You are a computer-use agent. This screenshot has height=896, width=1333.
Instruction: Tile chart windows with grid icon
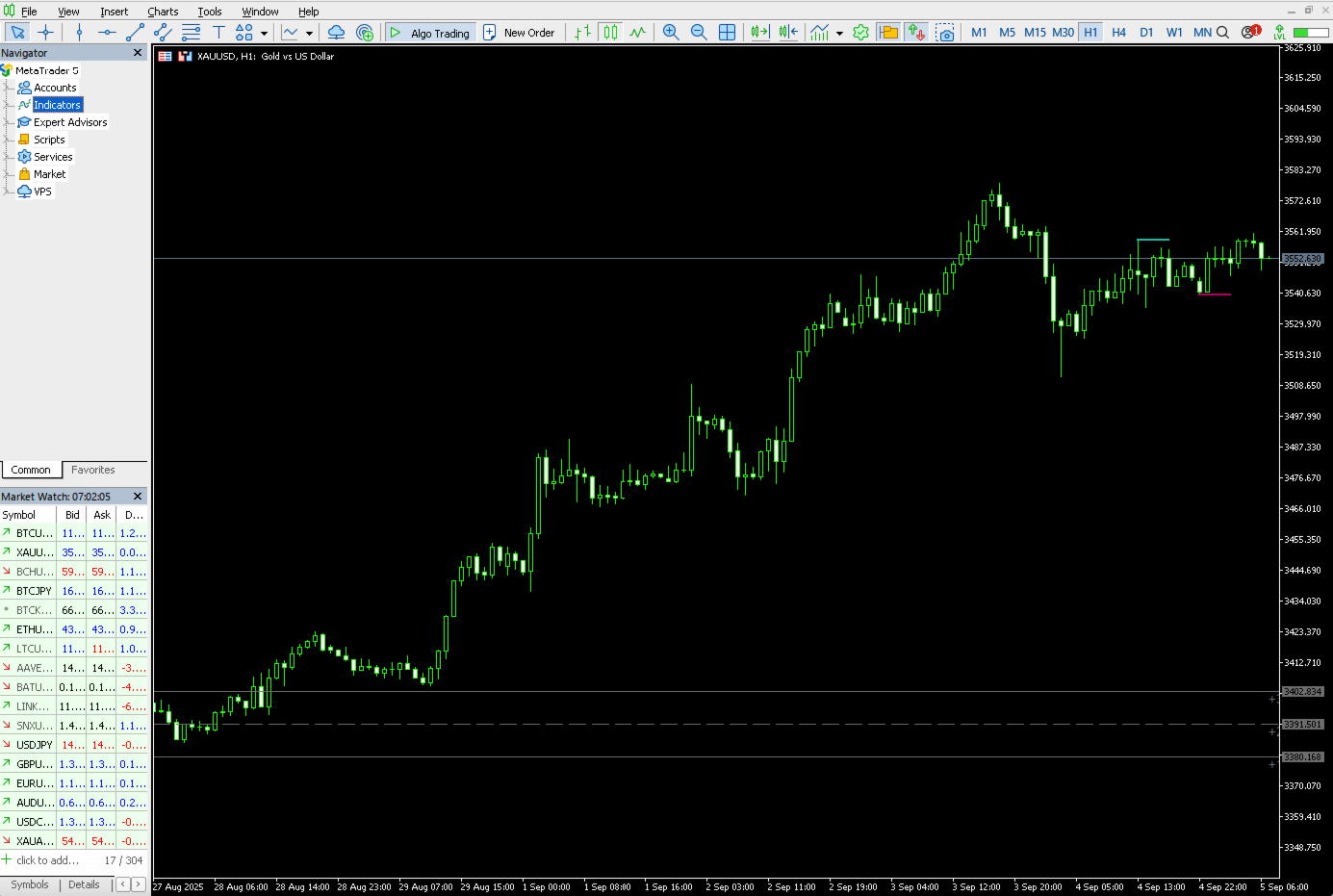pos(727,32)
